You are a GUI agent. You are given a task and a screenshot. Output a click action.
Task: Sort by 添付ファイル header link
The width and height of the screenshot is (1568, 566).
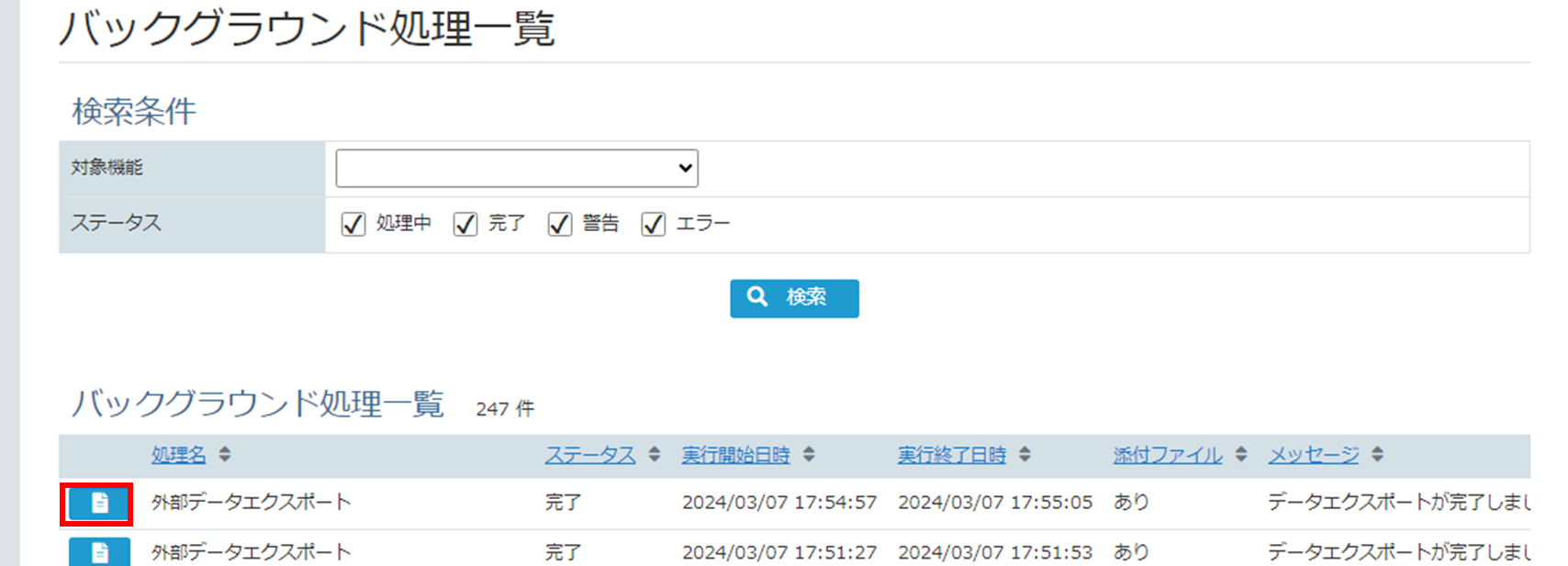1168,455
